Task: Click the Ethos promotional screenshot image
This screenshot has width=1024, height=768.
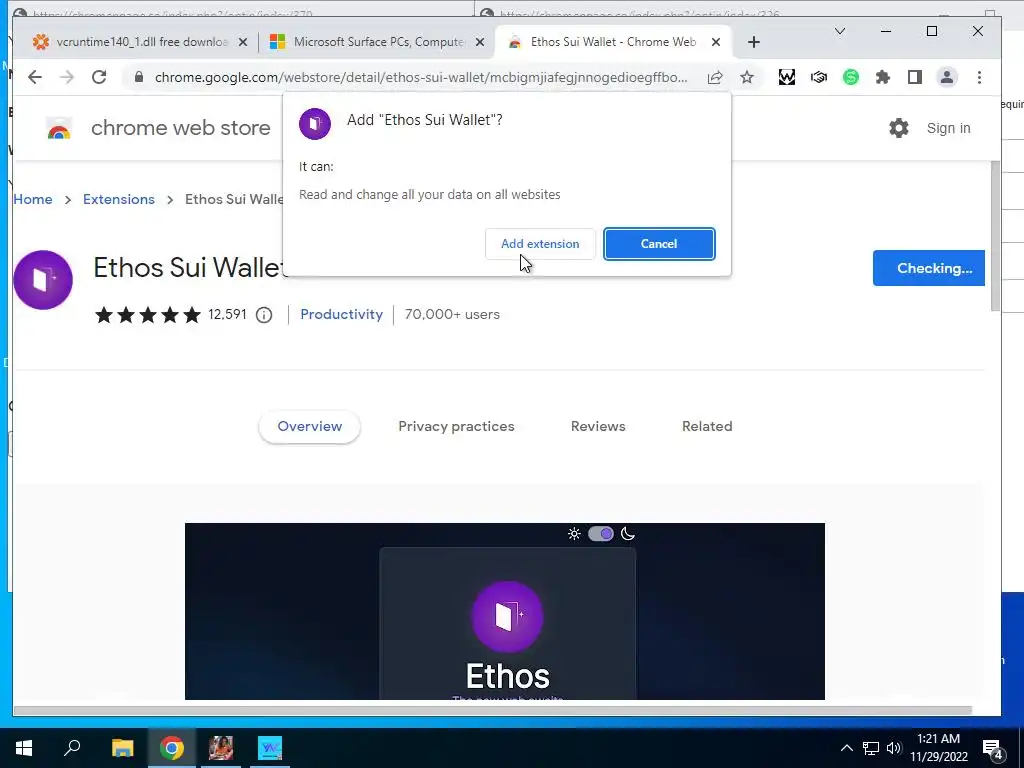Action: pos(505,611)
